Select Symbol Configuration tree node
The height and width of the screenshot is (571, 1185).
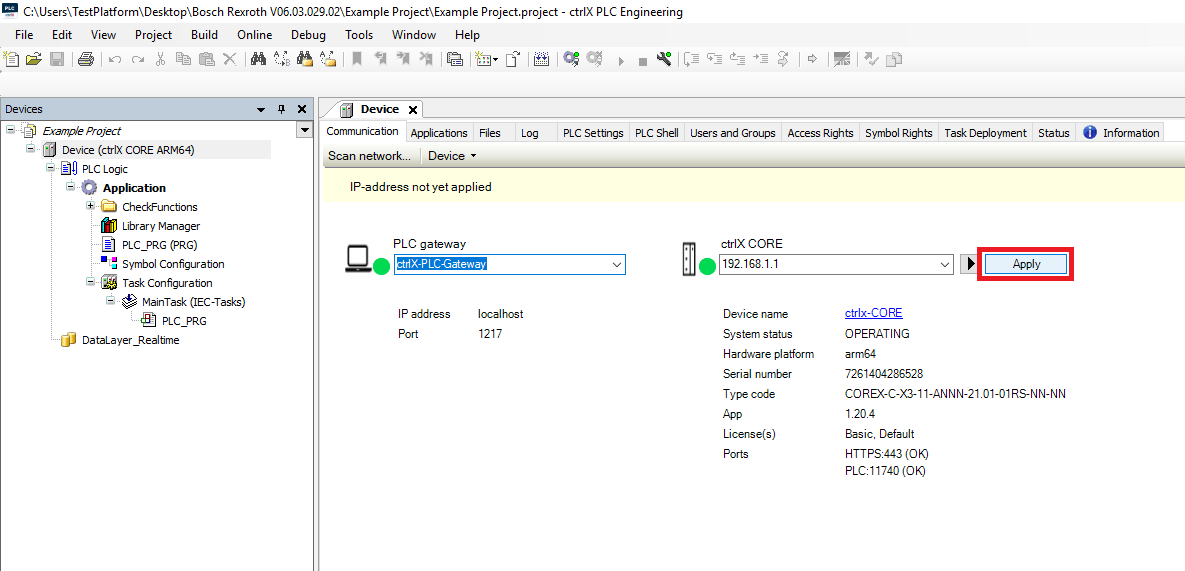[x=172, y=264]
